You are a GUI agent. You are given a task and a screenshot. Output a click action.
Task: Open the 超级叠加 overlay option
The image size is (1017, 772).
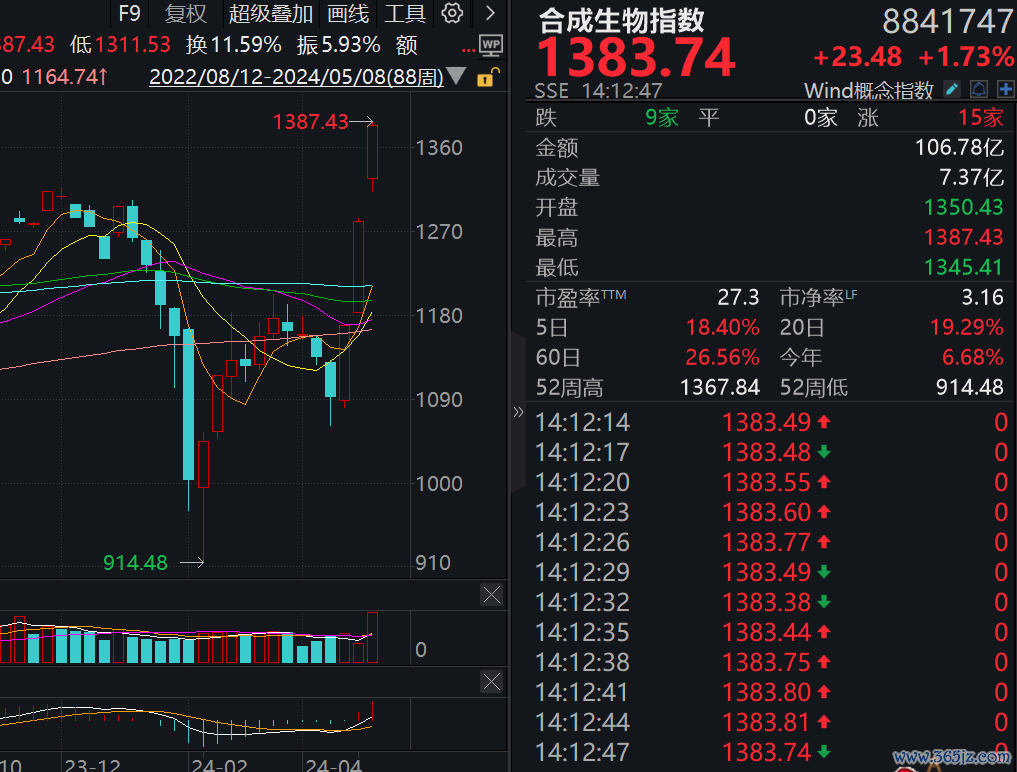coord(270,13)
